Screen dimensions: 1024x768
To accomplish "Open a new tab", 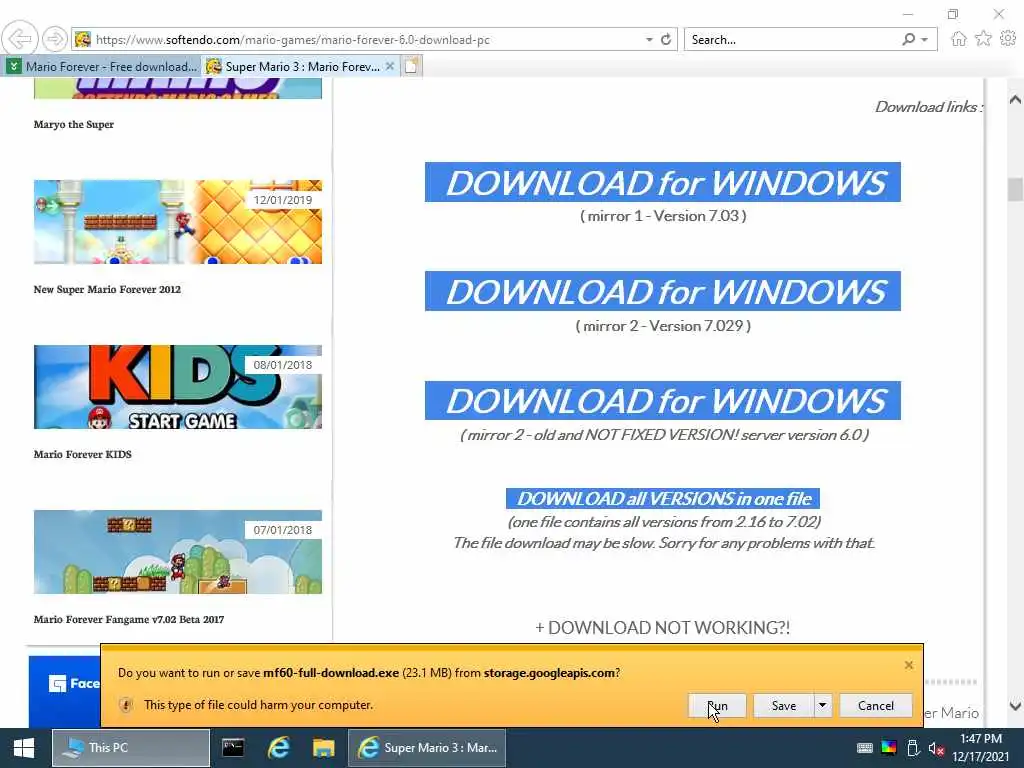I will pos(411,66).
